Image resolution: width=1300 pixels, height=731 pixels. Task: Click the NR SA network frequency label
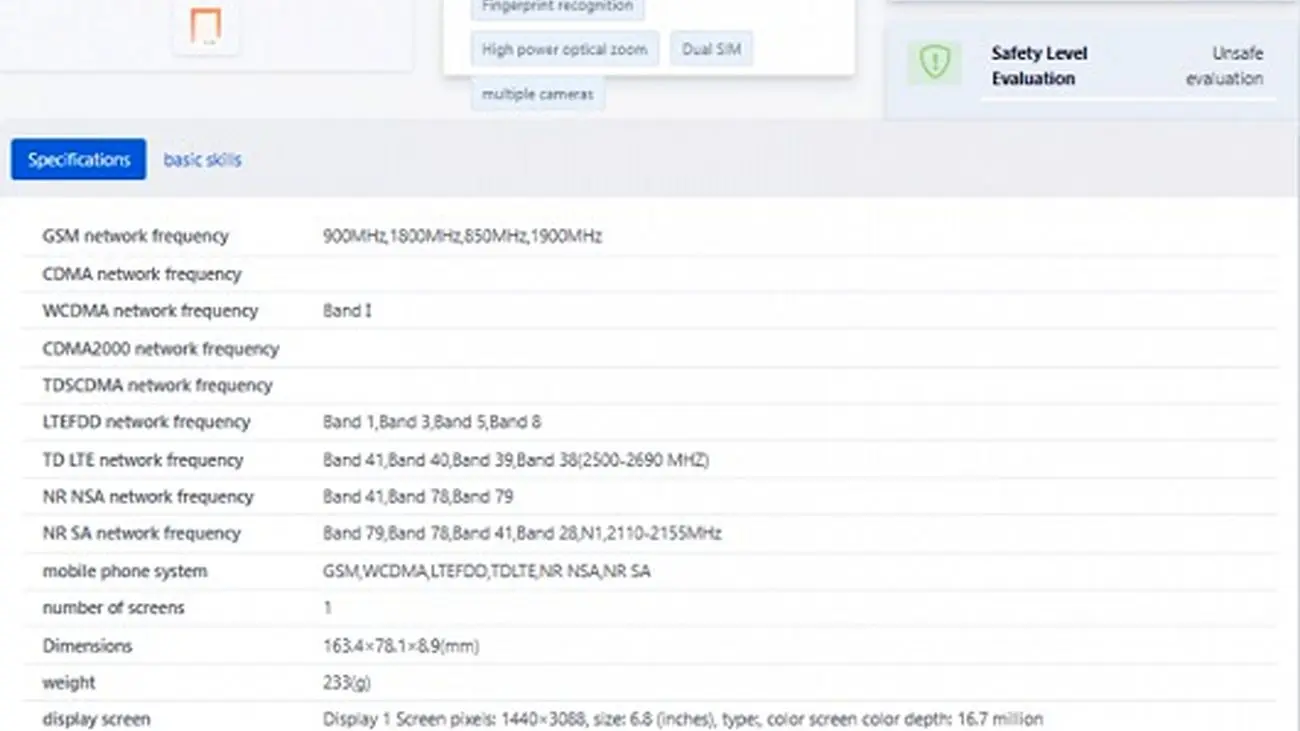pos(141,533)
